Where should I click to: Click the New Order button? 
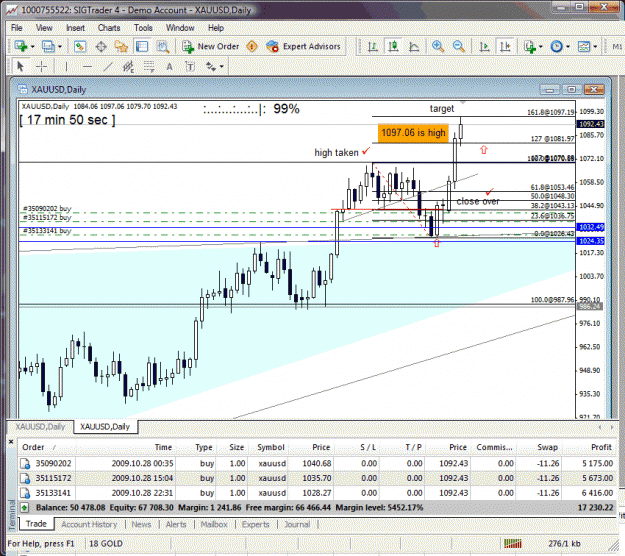(210, 47)
